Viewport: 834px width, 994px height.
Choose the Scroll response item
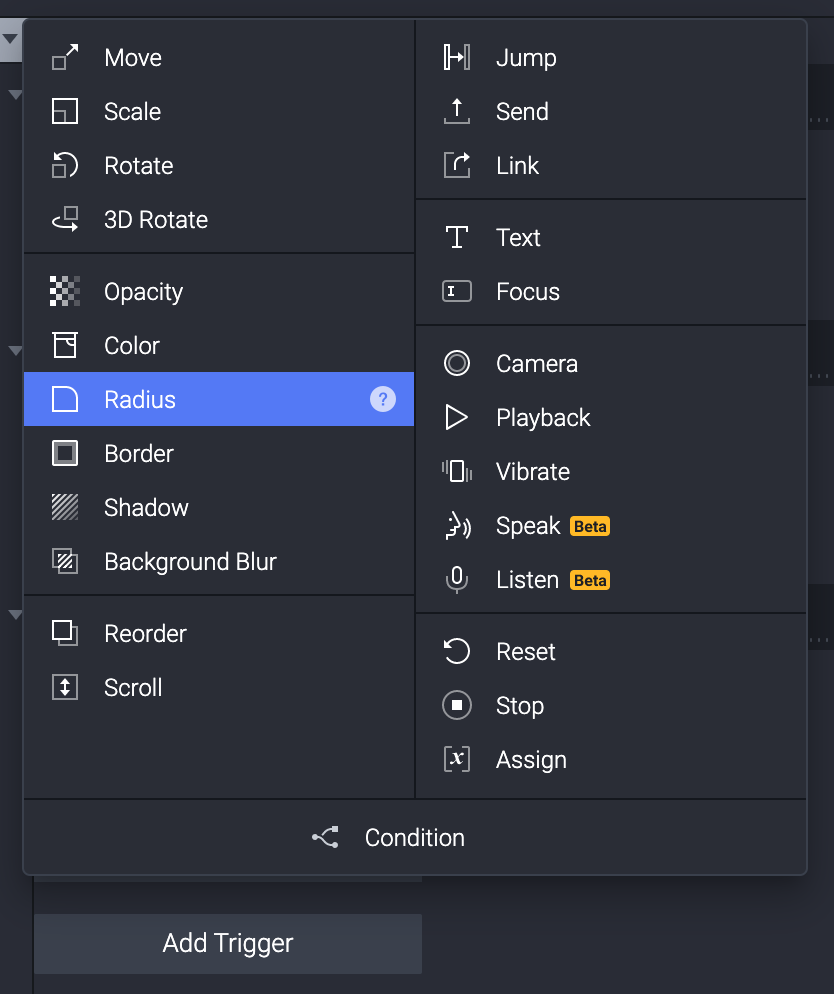click(x=133, y=688)
